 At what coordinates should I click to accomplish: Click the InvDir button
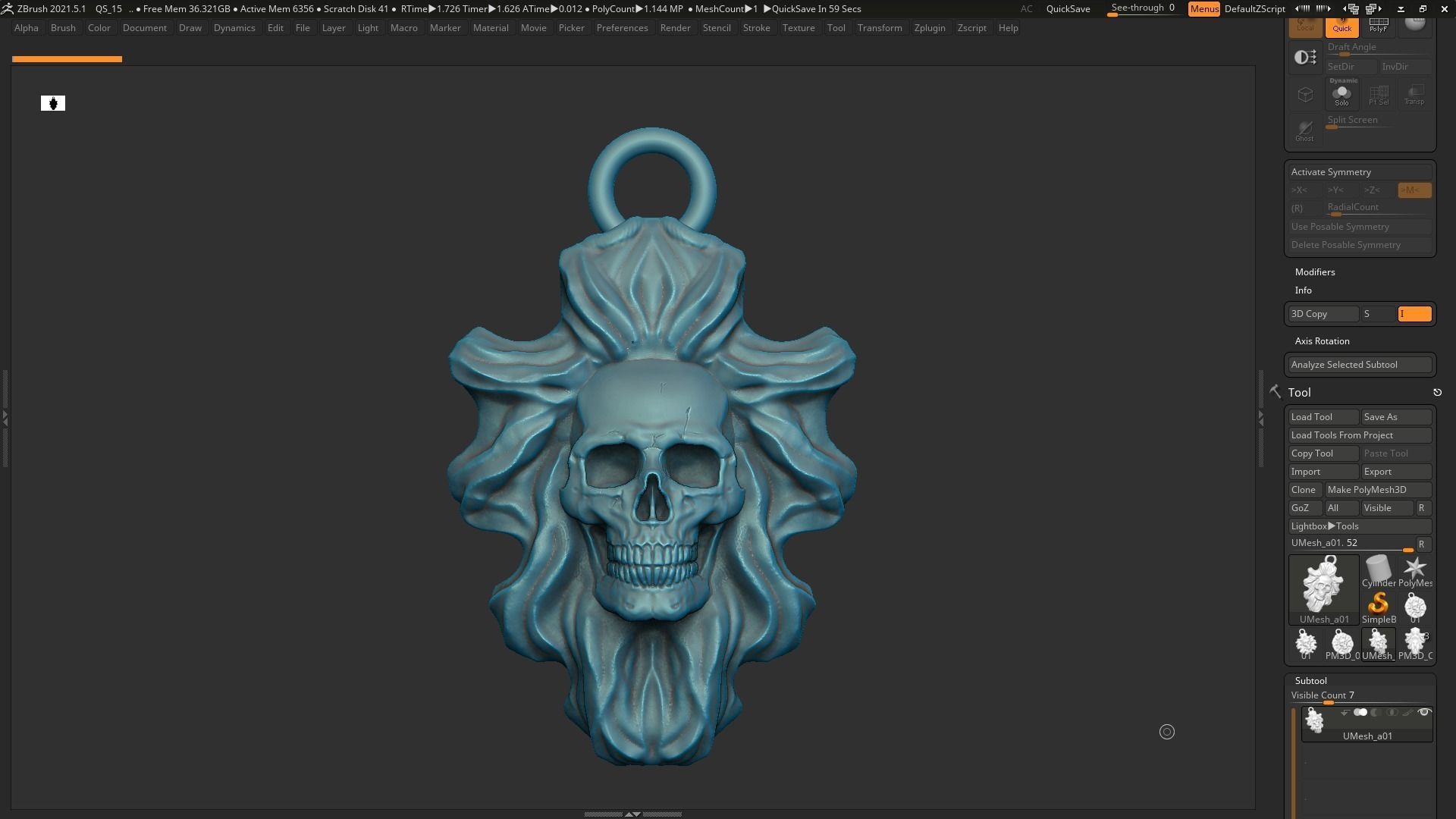1405,67
